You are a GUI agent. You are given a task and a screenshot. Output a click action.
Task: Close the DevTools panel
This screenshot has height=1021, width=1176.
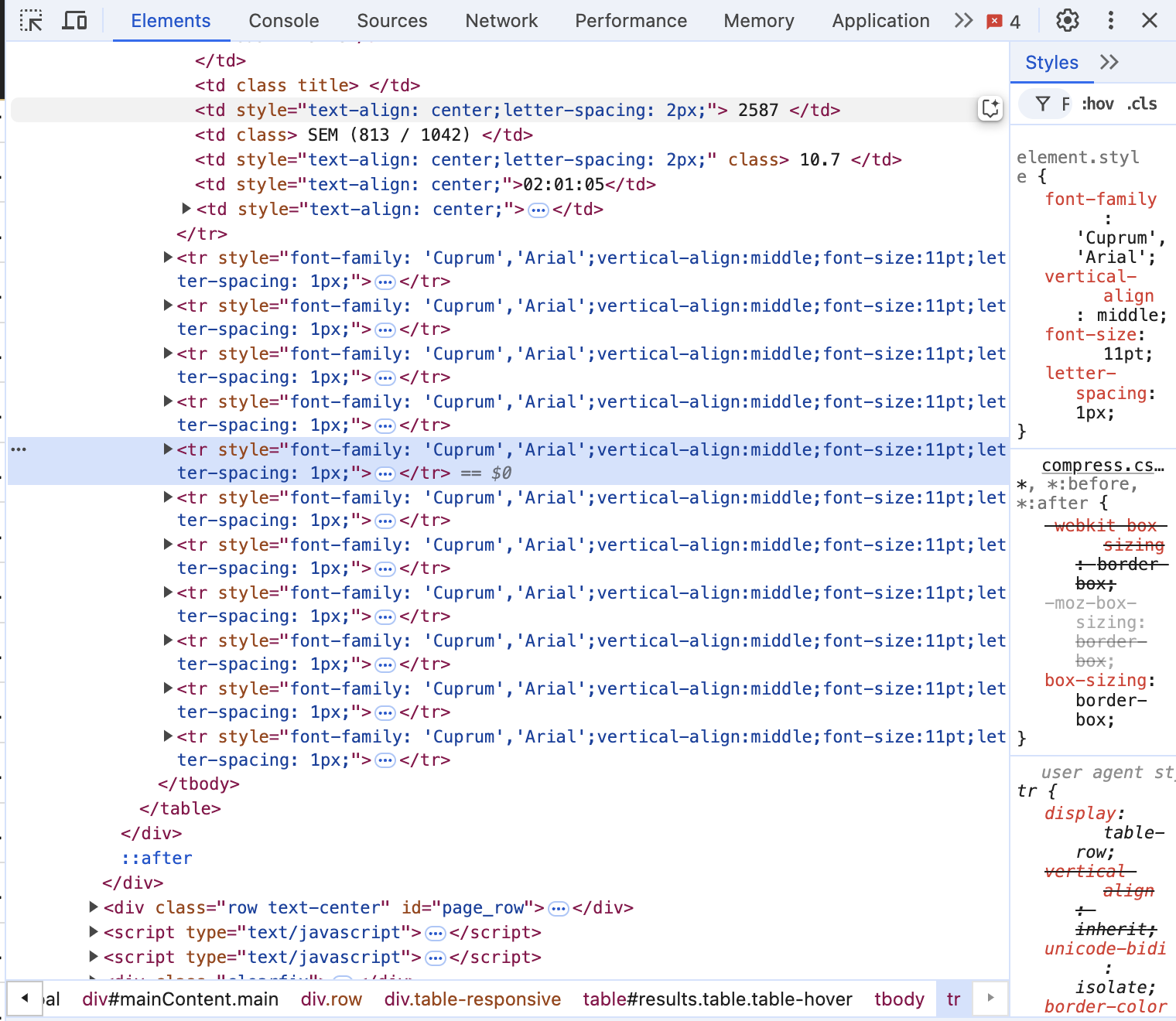coord(1150,21)
